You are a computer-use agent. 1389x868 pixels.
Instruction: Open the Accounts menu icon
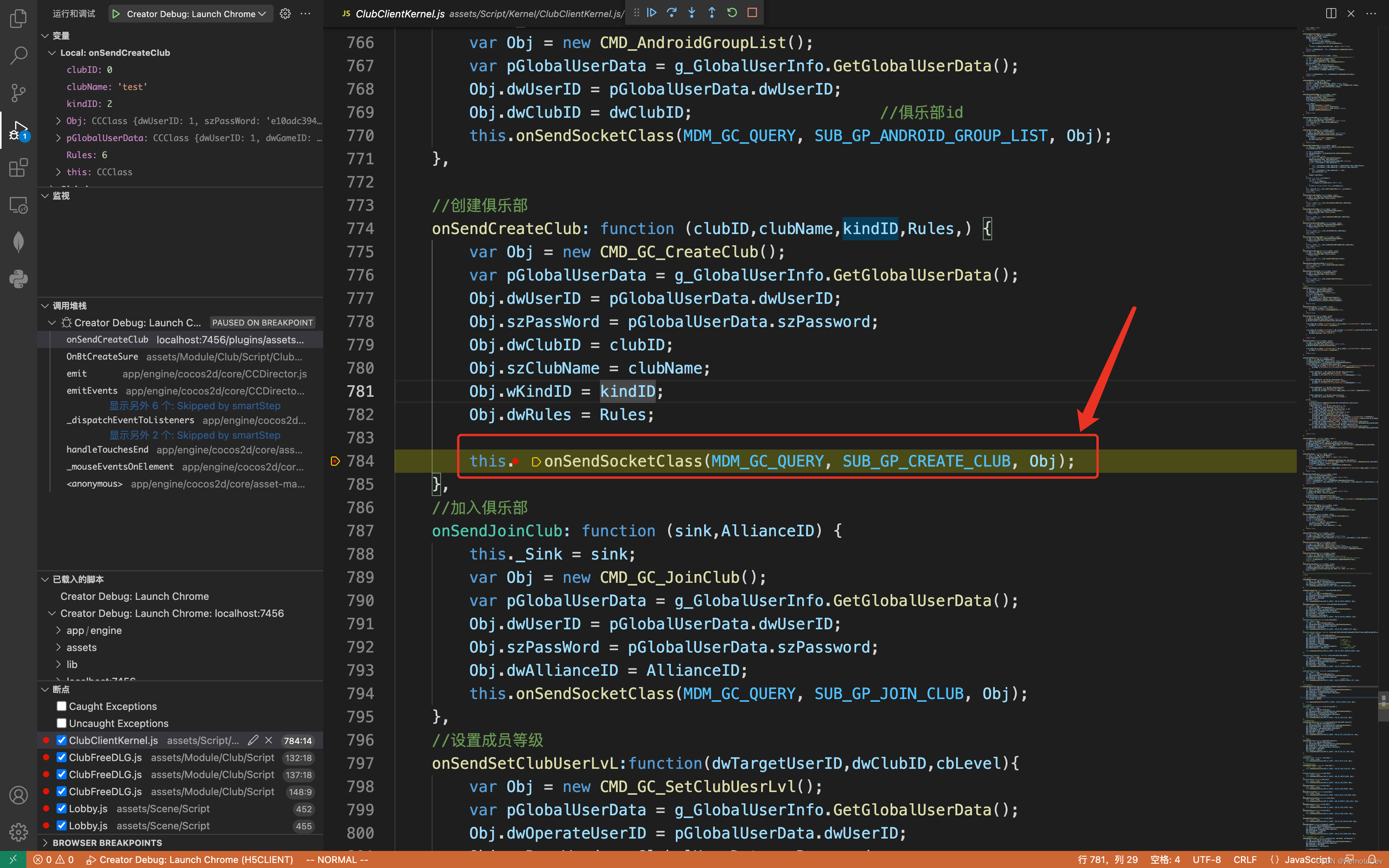click(x=18, y=795)
